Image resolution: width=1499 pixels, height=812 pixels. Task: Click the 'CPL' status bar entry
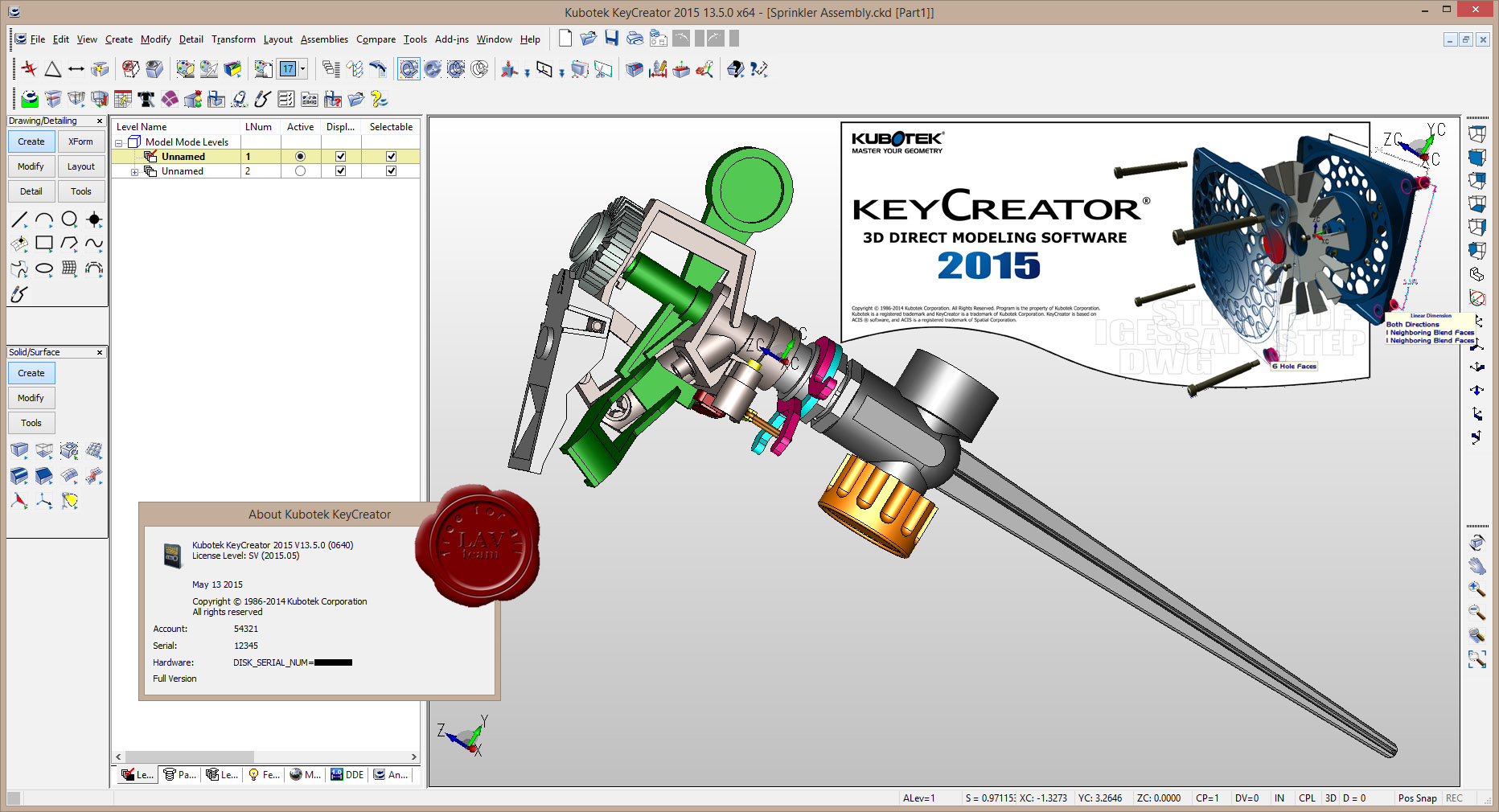point(1307,798)
